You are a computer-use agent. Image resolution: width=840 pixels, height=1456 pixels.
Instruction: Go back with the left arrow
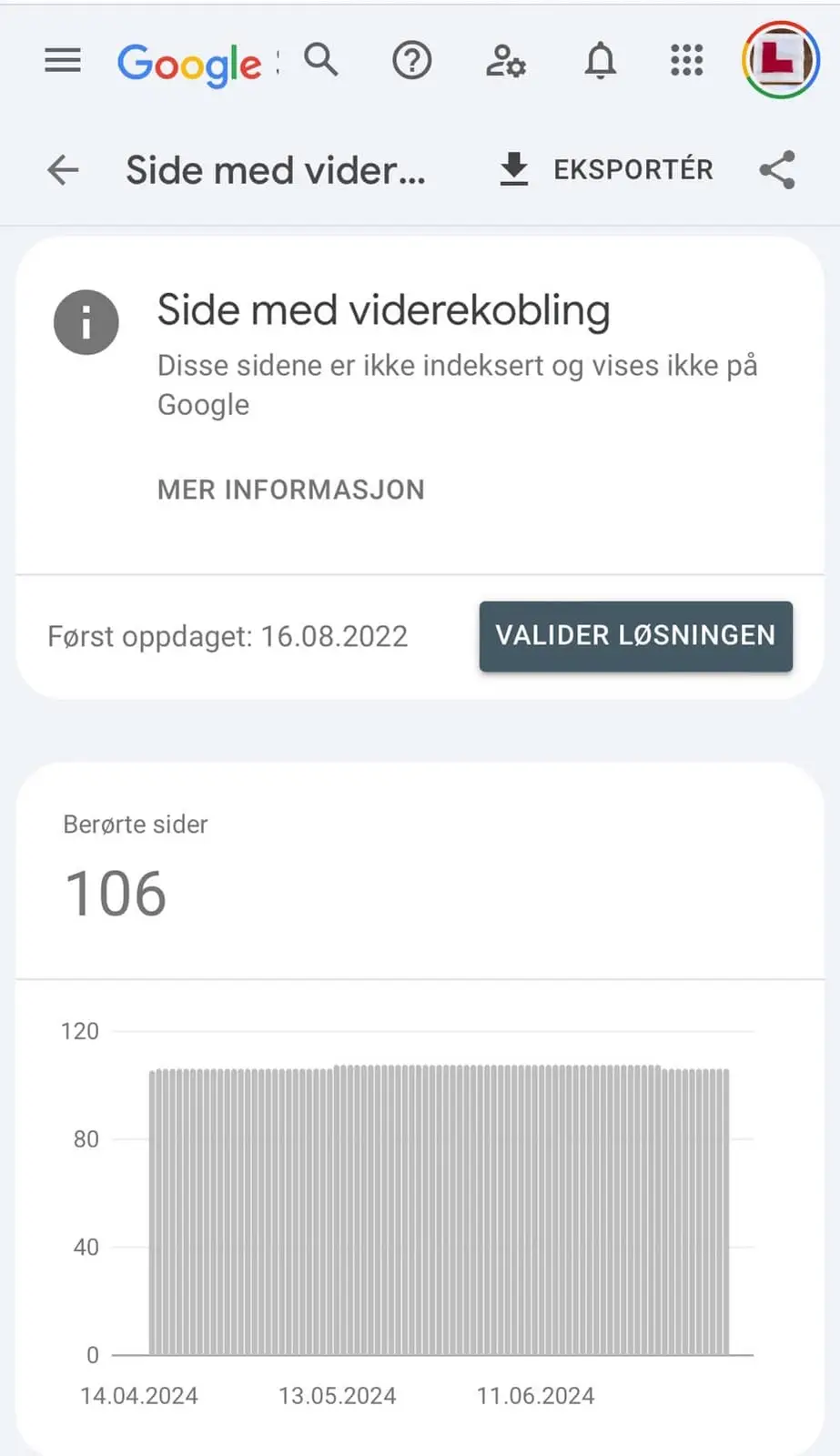(63, 169)
